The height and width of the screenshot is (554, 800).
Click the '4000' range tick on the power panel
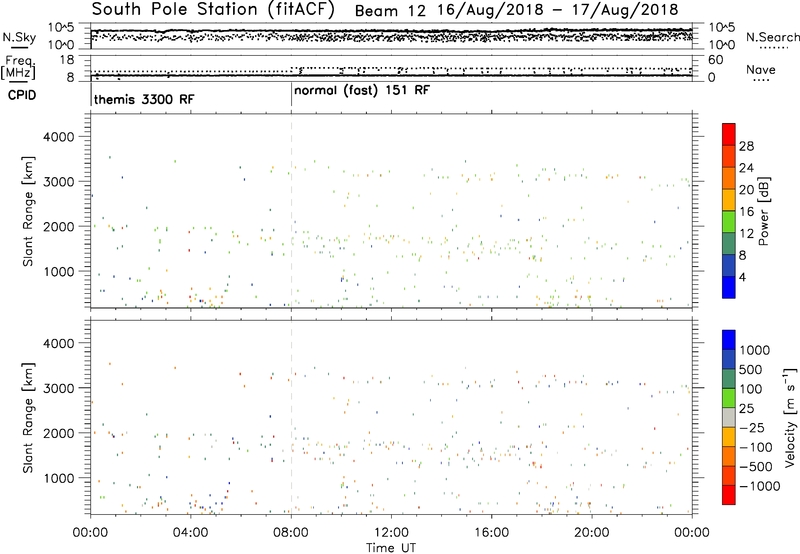pyautogui.click(x=58, y=137)
